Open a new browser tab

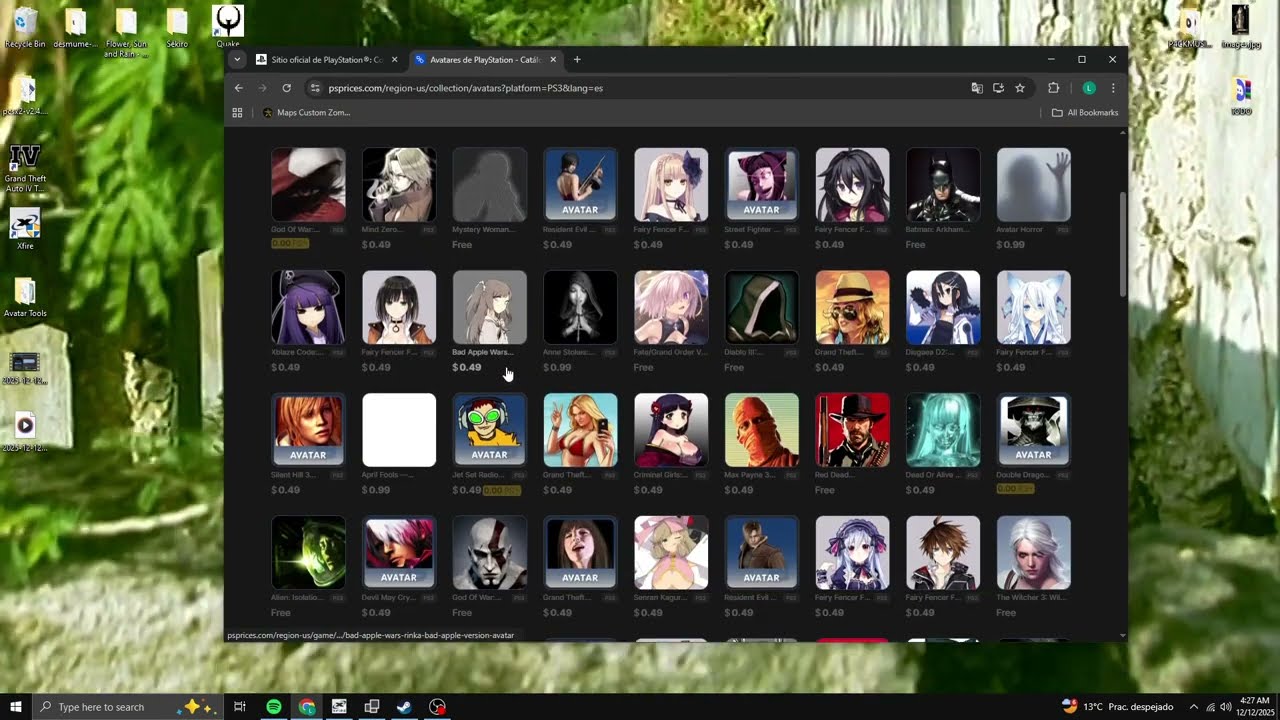point(577,60)
